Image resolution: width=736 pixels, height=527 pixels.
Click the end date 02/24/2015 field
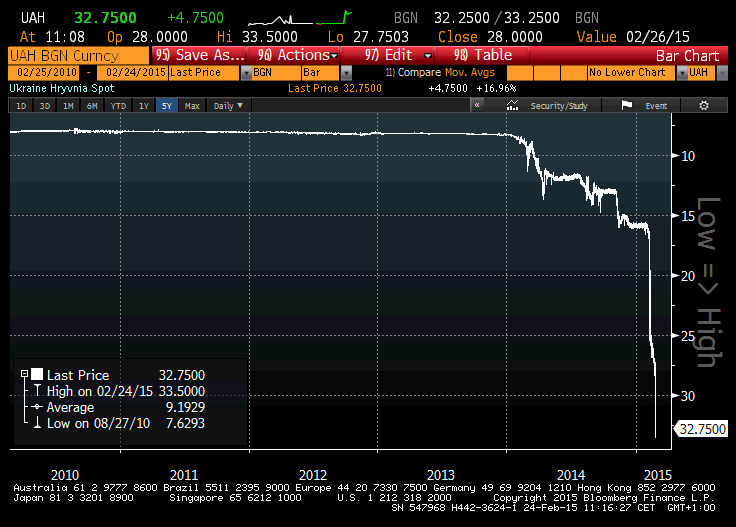coord(132,73)
